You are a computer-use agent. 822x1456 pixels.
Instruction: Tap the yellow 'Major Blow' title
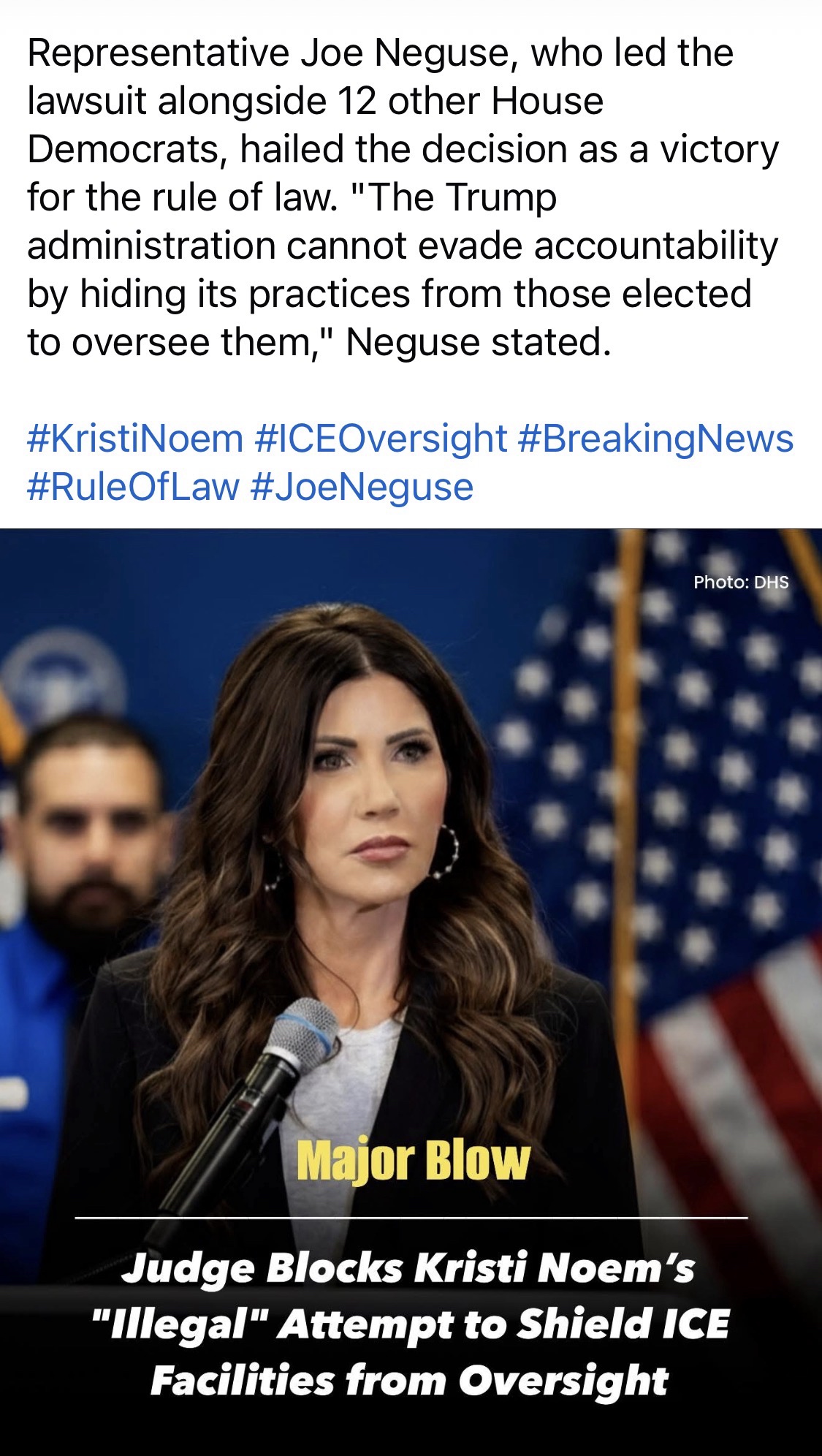click(x=413, y=1161)
